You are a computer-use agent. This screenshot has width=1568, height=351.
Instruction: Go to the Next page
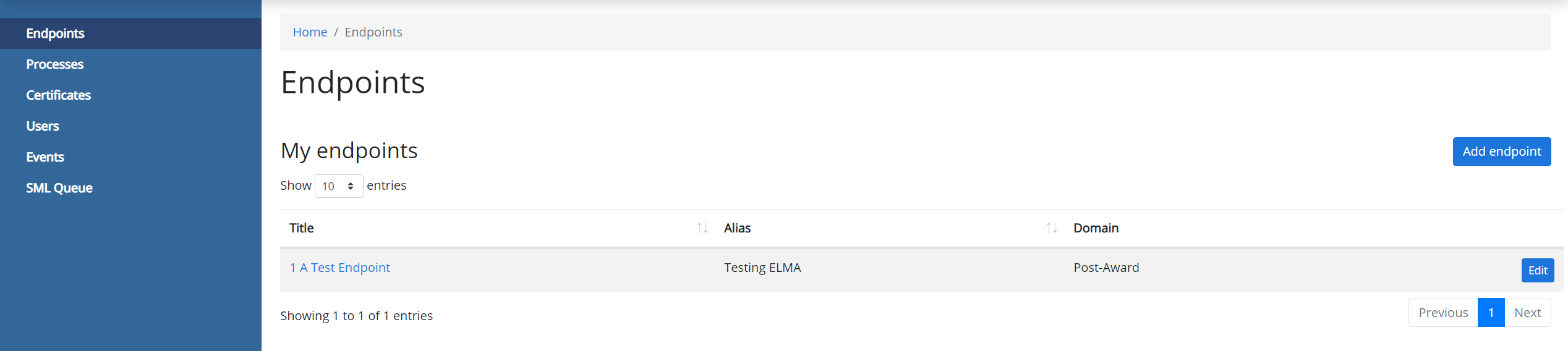click(x=1527, y=313)
